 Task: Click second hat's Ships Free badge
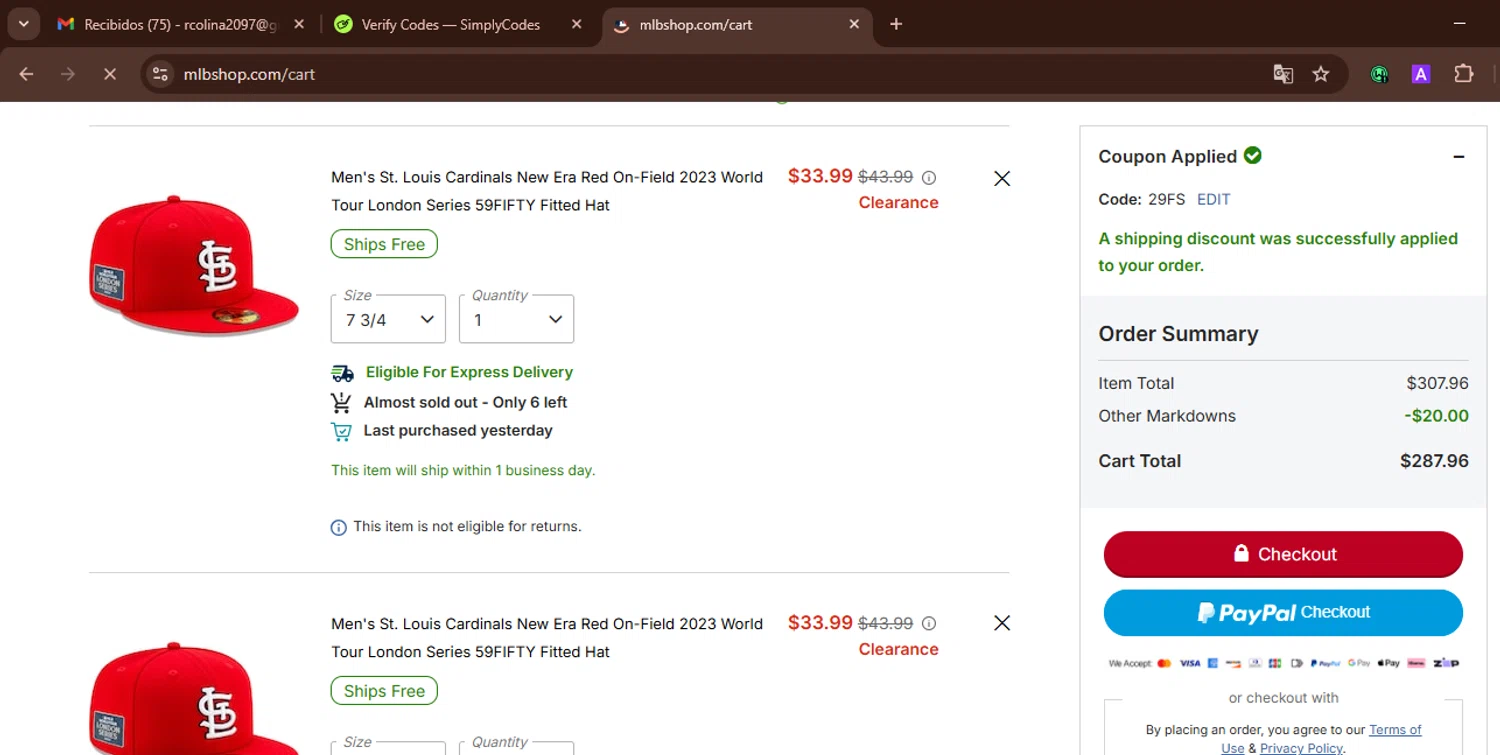click(384, 691)
